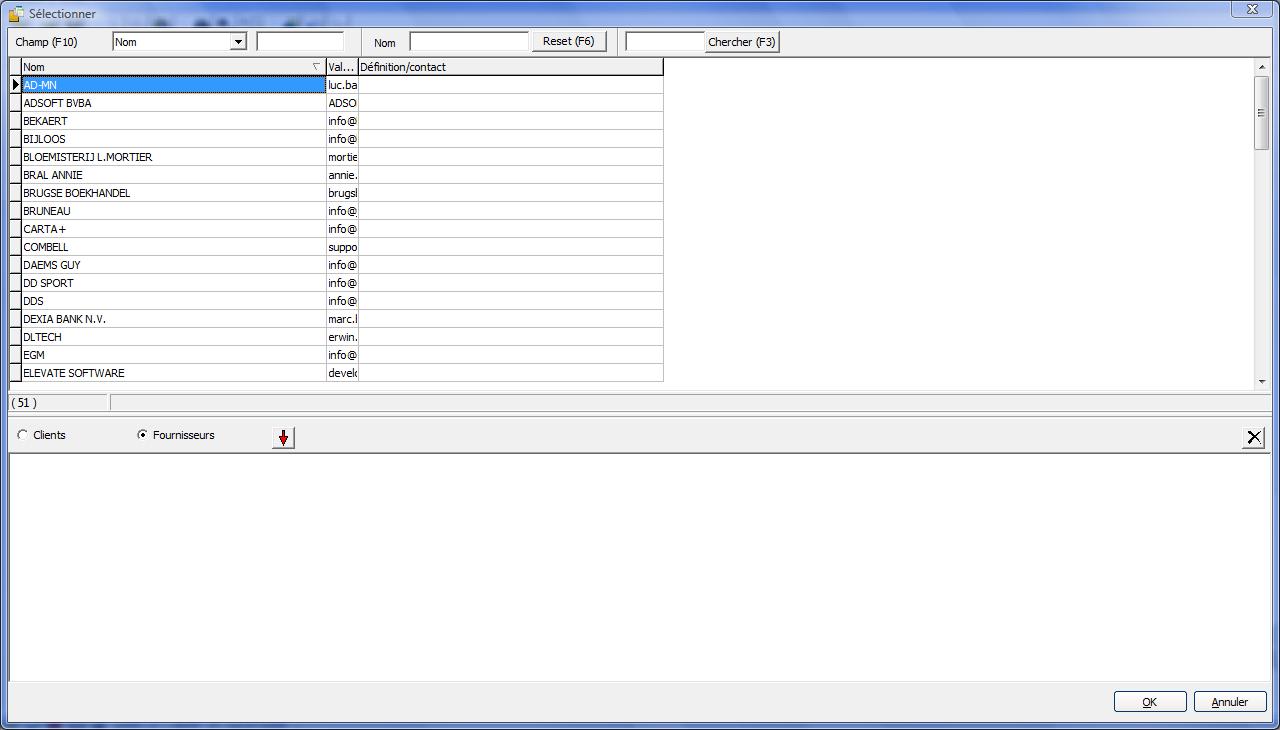
Task: Click the Nom column header
Action: 174,67
